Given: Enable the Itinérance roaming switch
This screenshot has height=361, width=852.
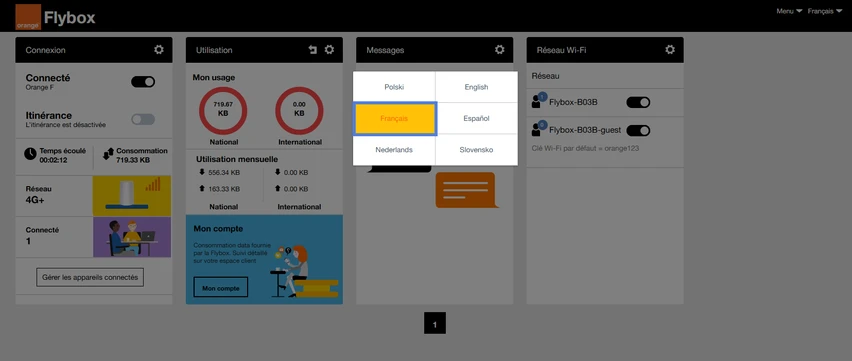Looking at the screenshot, I should [143, 119].
